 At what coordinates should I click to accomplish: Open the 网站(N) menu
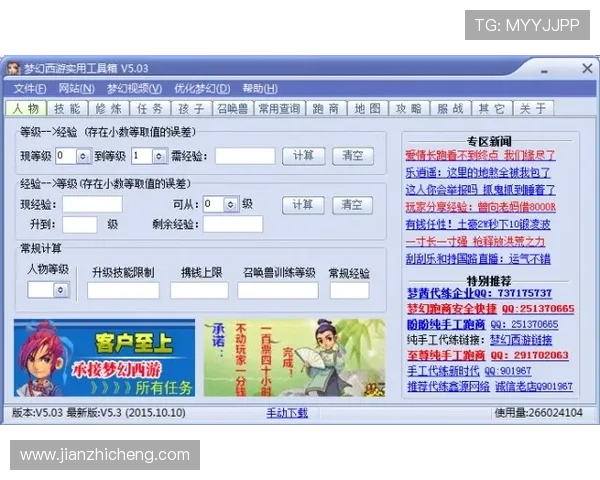click(x=77, y=89)
